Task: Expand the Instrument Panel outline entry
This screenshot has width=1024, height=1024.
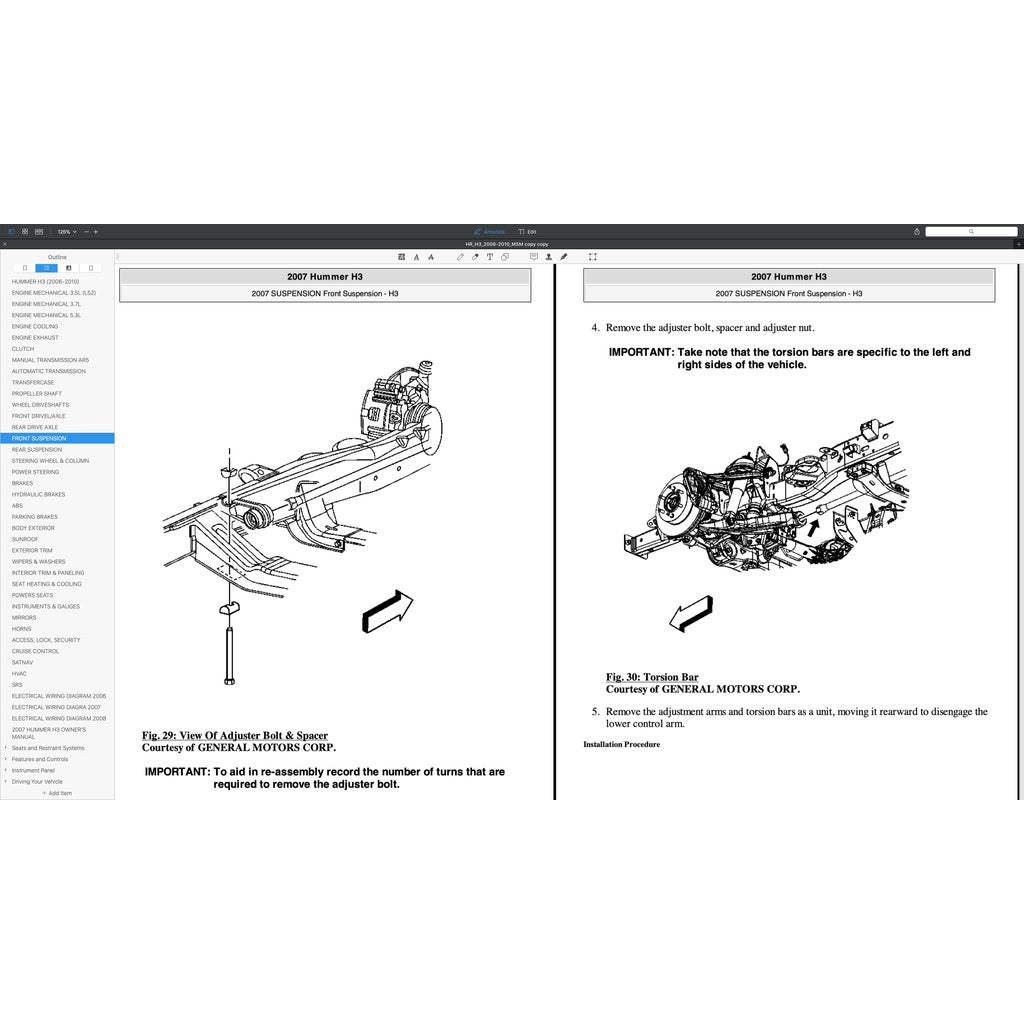Action: (x=6, y=770)
